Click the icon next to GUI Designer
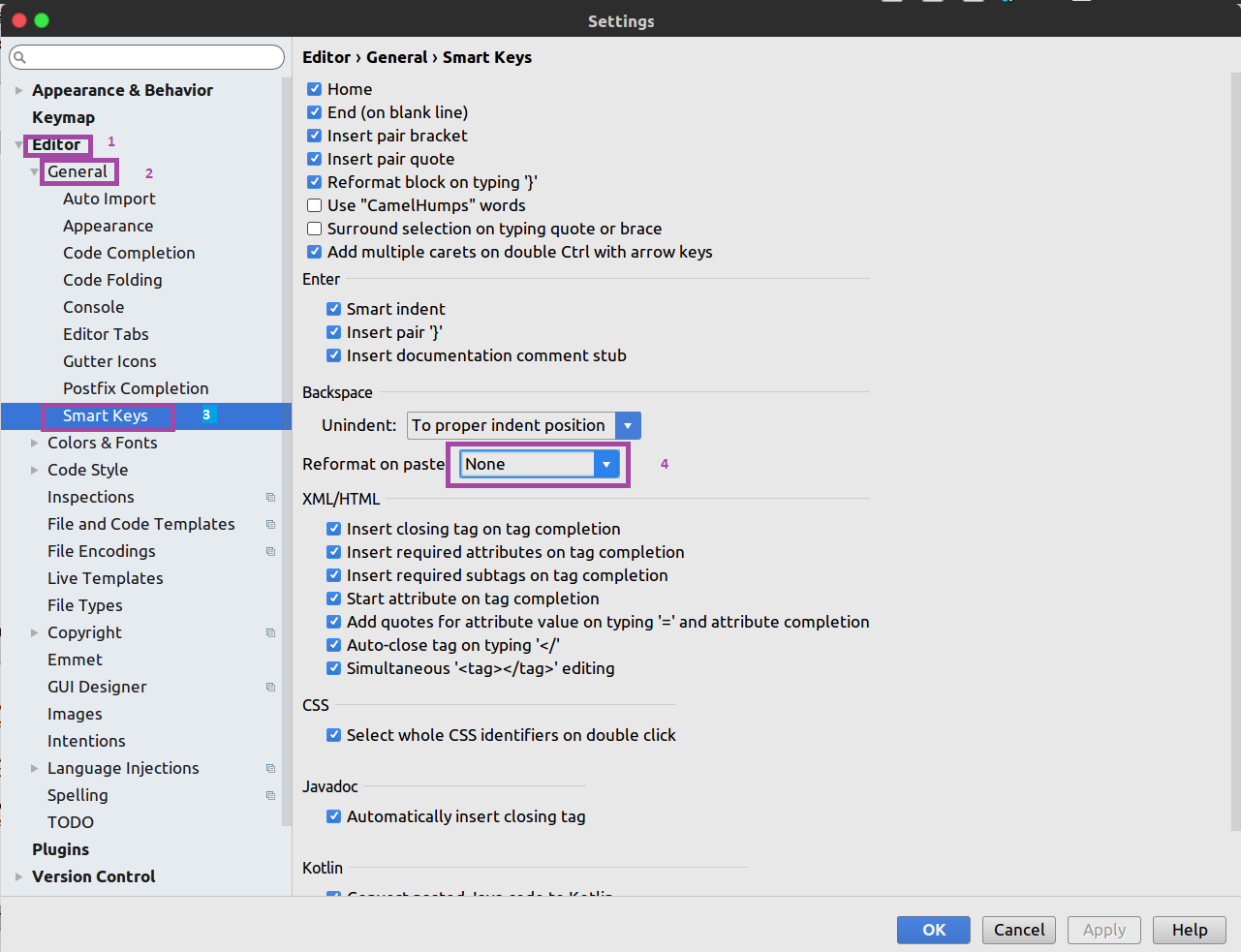 [270, 687]
